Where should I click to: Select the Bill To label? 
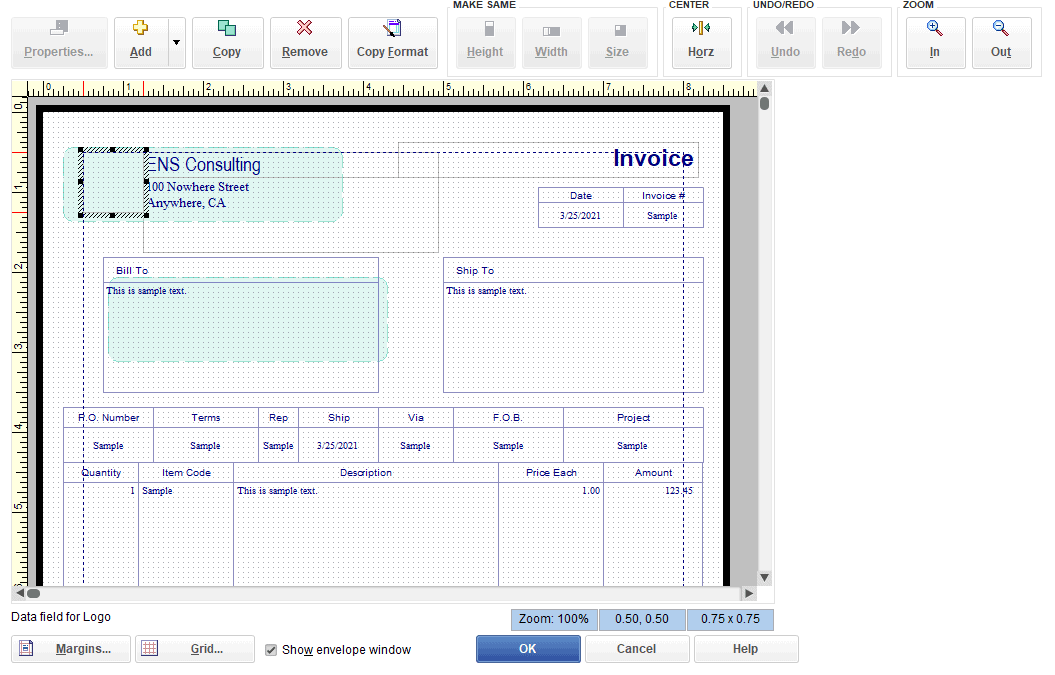[x=132, y=271]
